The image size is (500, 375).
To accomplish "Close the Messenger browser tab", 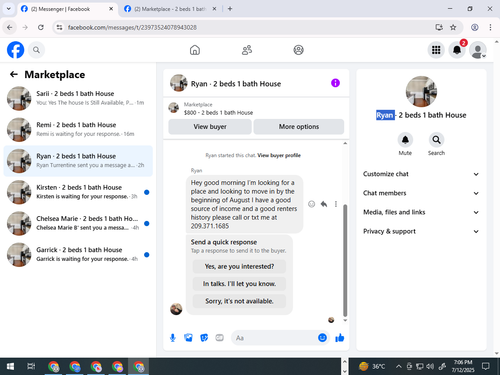I will point(111,9).
